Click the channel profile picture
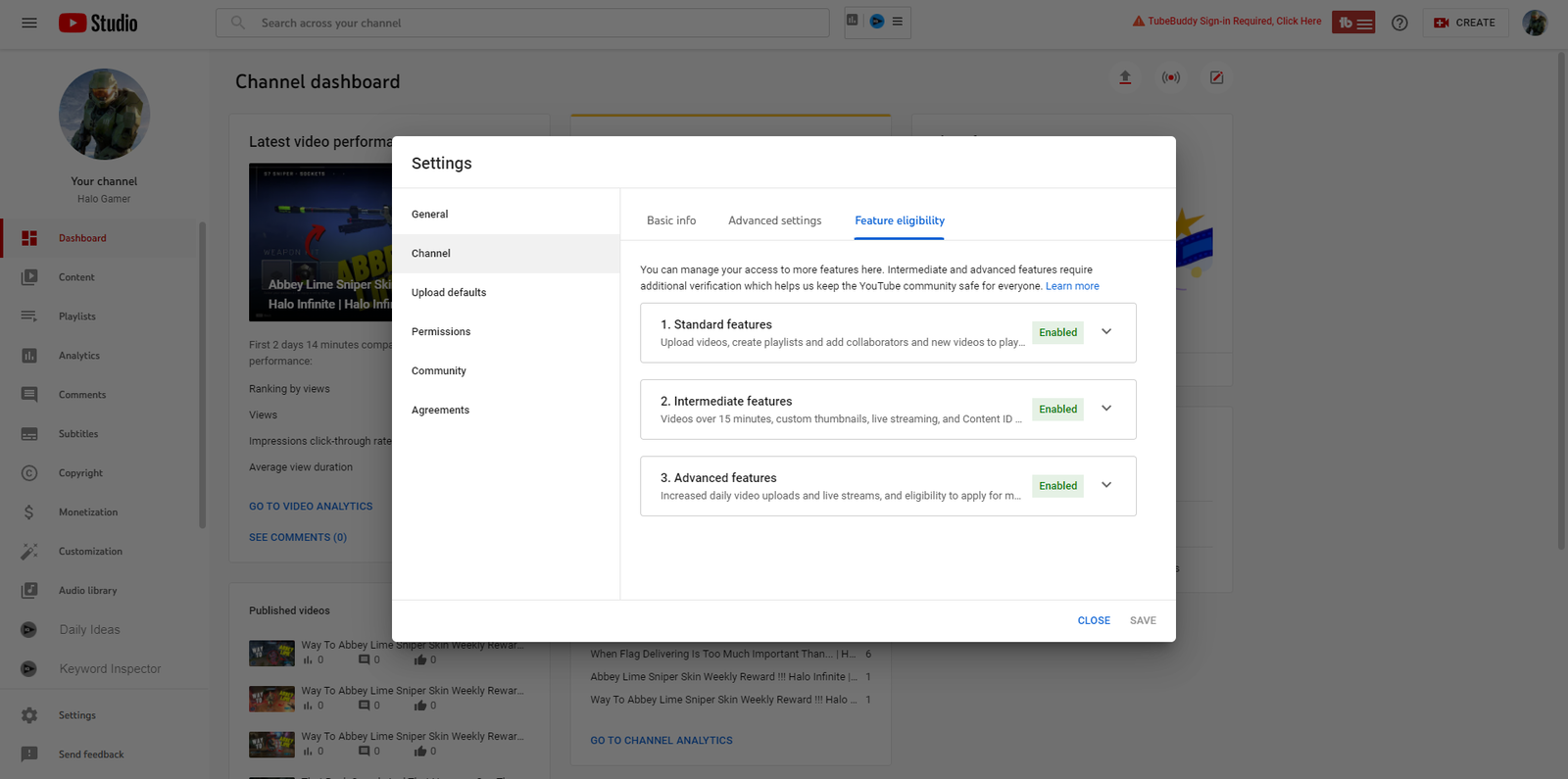This screenshot has width=1568, height=779. pos(104,114)
